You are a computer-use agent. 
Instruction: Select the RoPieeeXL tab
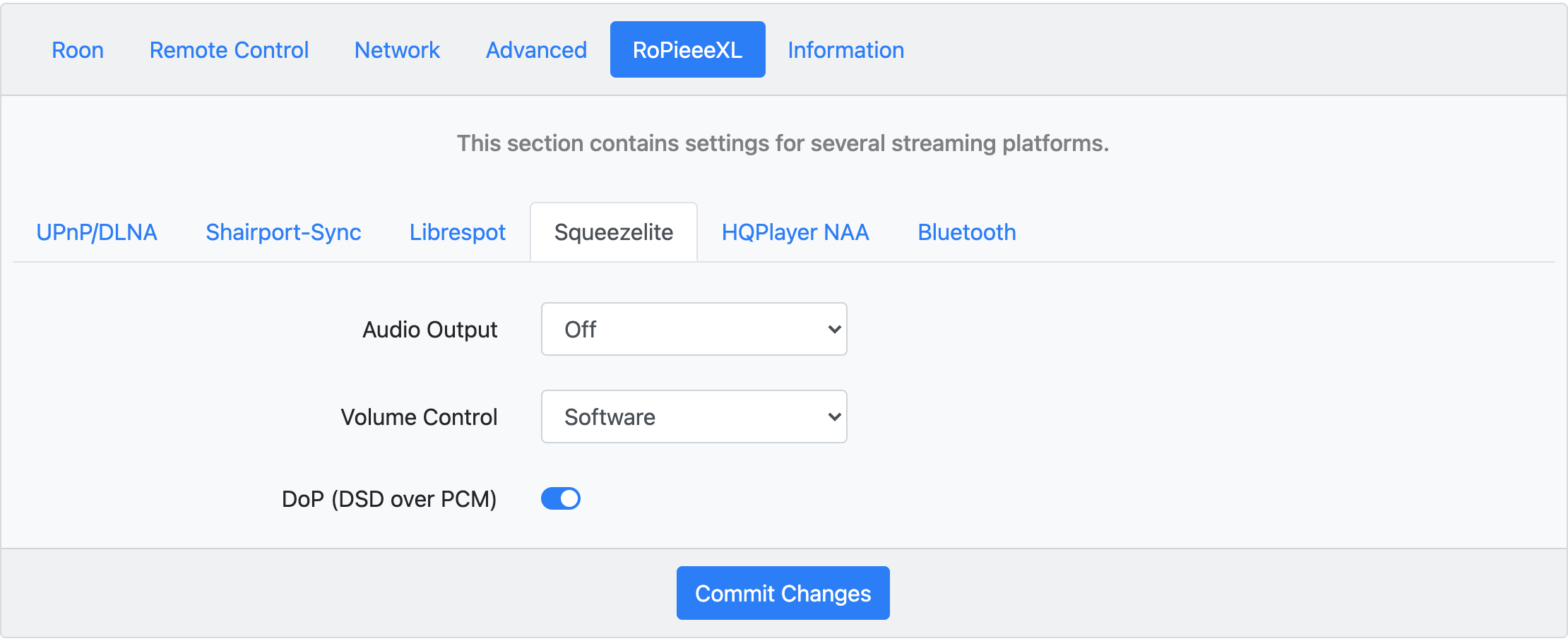pyautogui.click(x=687, y=50)
